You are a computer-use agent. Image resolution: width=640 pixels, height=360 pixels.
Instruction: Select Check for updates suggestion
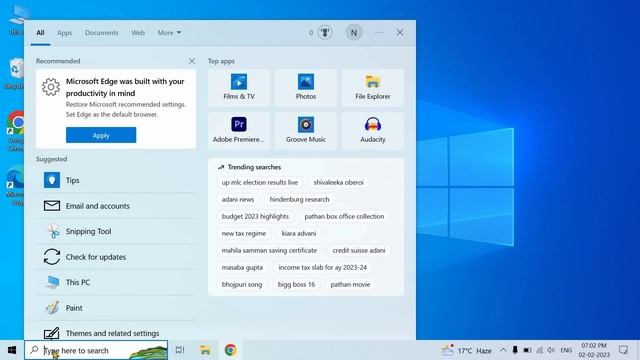tap(116, 257)
